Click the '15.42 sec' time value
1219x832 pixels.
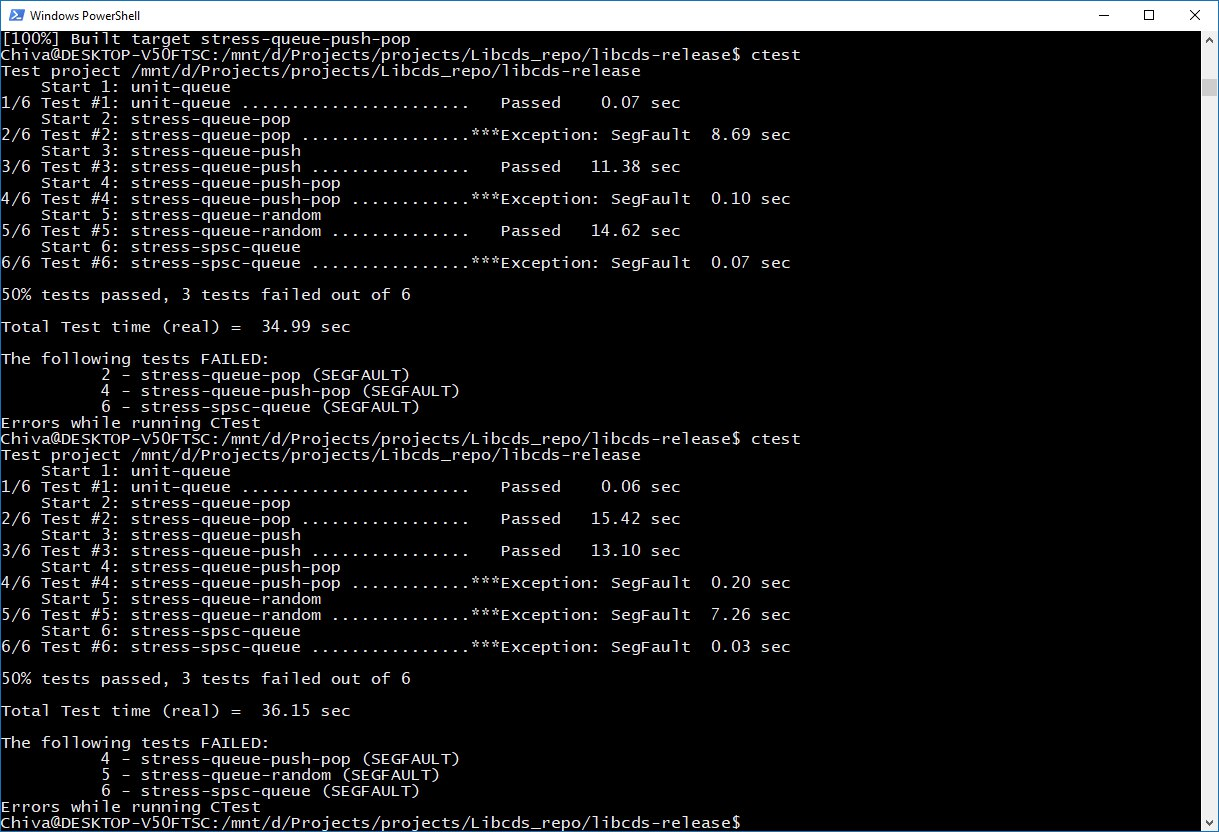635,519
